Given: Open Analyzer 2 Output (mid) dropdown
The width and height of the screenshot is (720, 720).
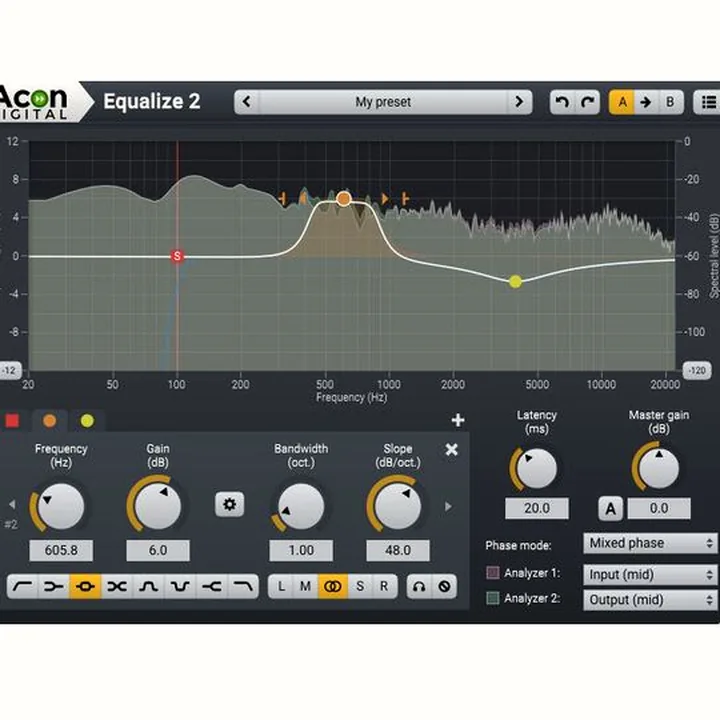Looking at the screenshot, I should pyautogui.click(x=650, y=600).
